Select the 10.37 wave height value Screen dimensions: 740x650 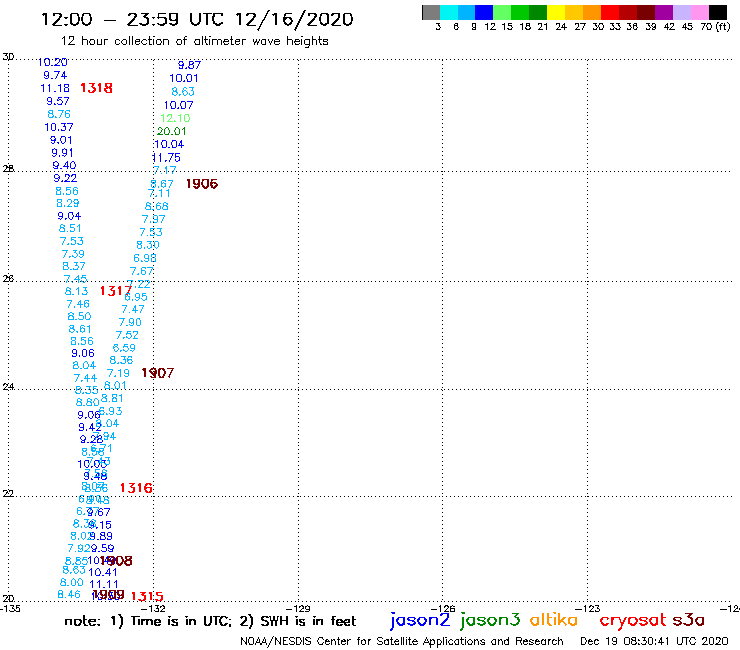(59, 127)
